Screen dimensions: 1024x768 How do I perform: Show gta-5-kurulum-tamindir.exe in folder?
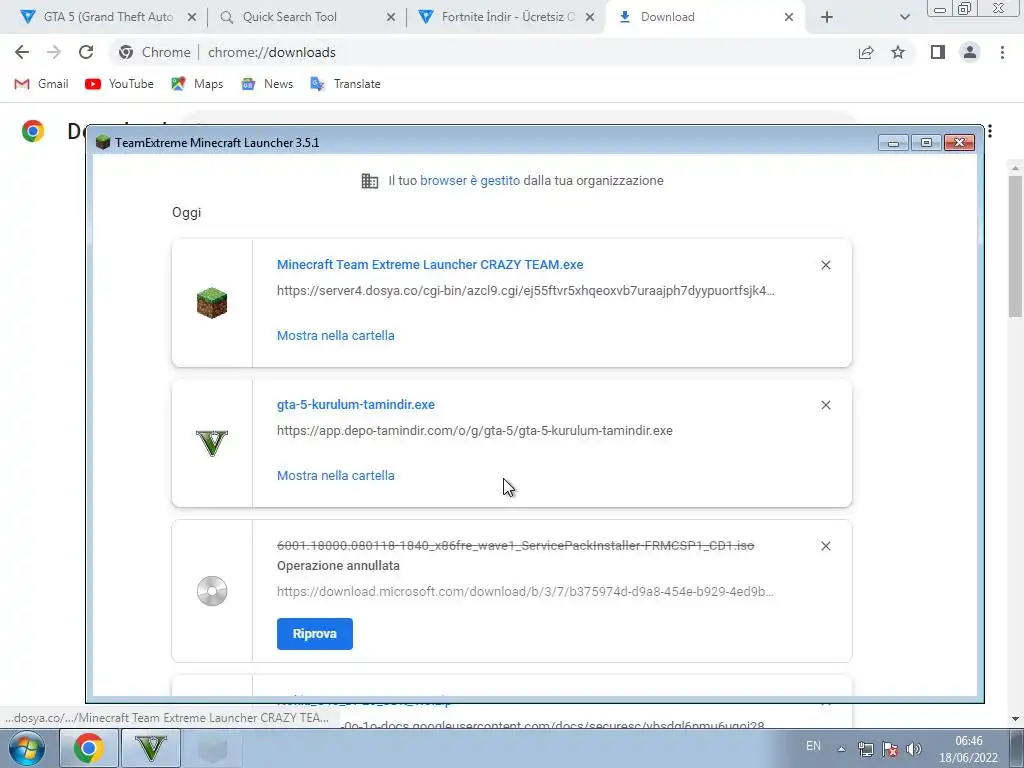click(336, 475)
